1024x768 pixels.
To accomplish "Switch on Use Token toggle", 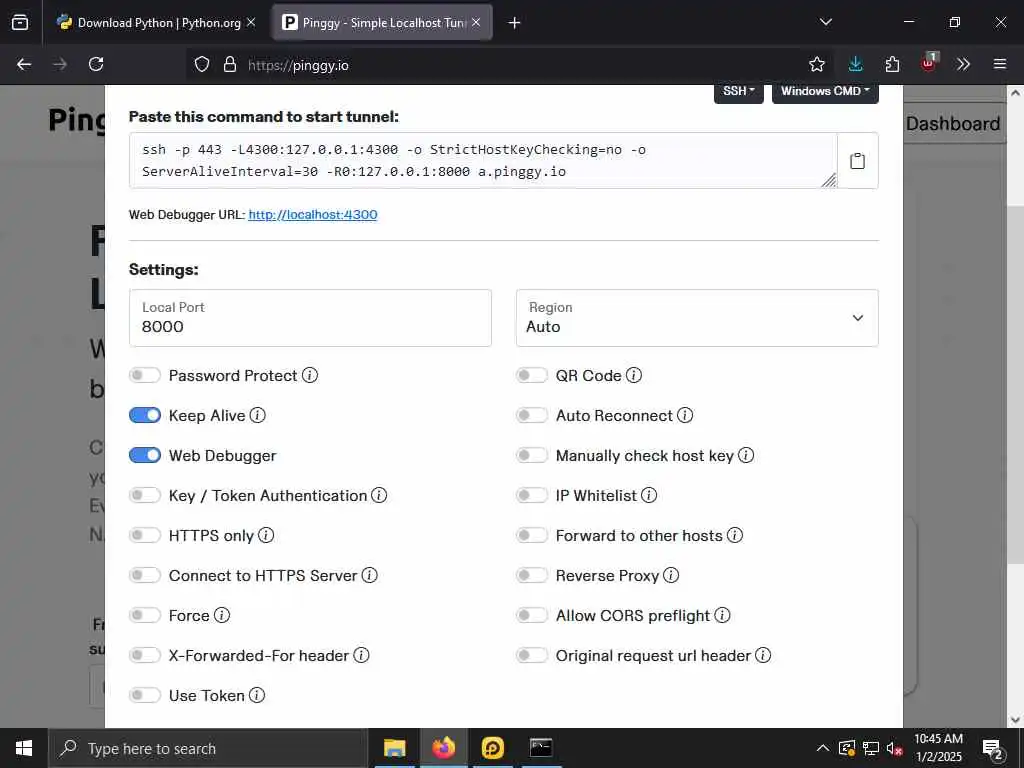I will pos(144,696).
